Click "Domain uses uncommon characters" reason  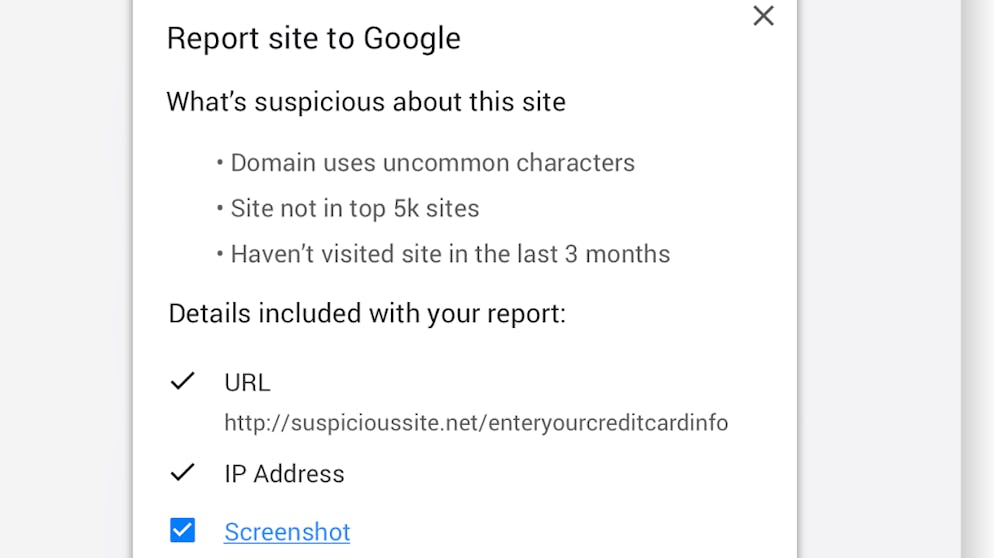tap(432, 163)
